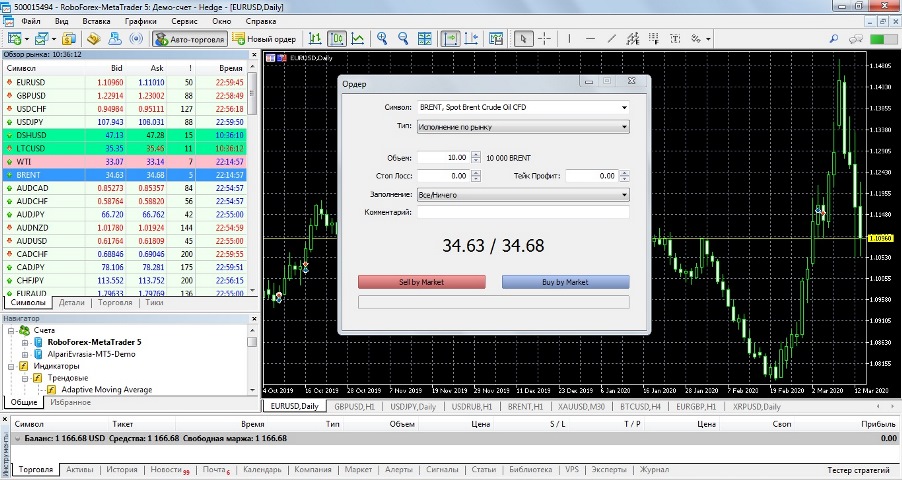Switch chart to line chart mode
Viewport: 902px width, 480px height.
358,39
